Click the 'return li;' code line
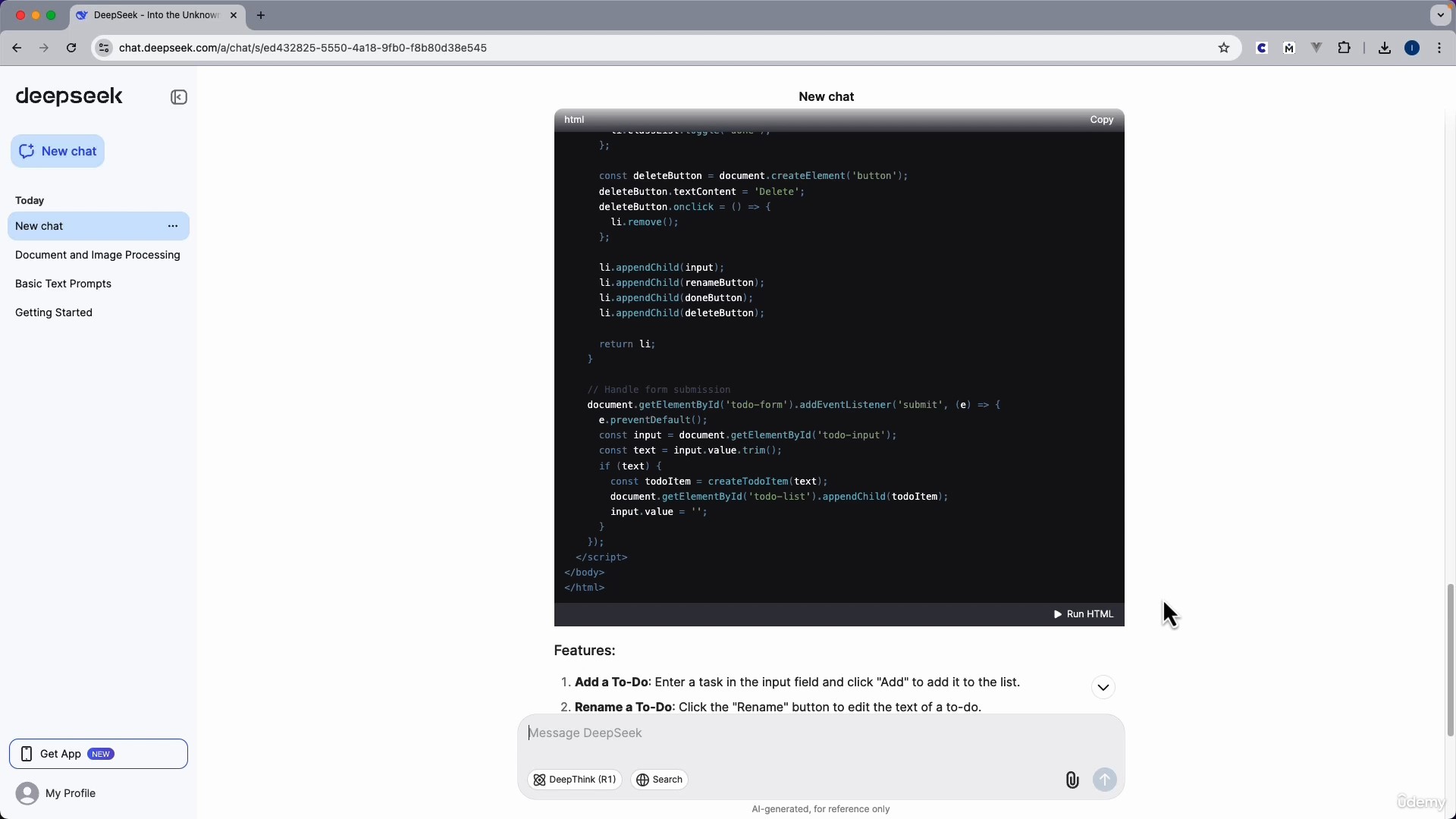This screenshot has height=819, width=1456. (626, 344)
